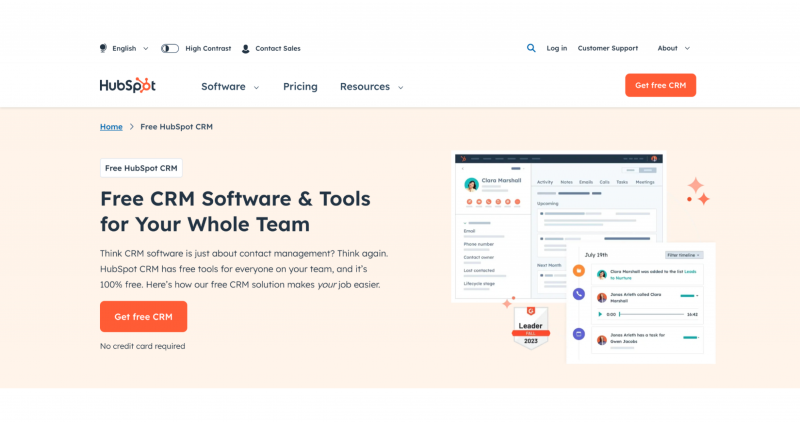Click the call recording progress slider
This screenshot has height=422, width=800.
652,314
